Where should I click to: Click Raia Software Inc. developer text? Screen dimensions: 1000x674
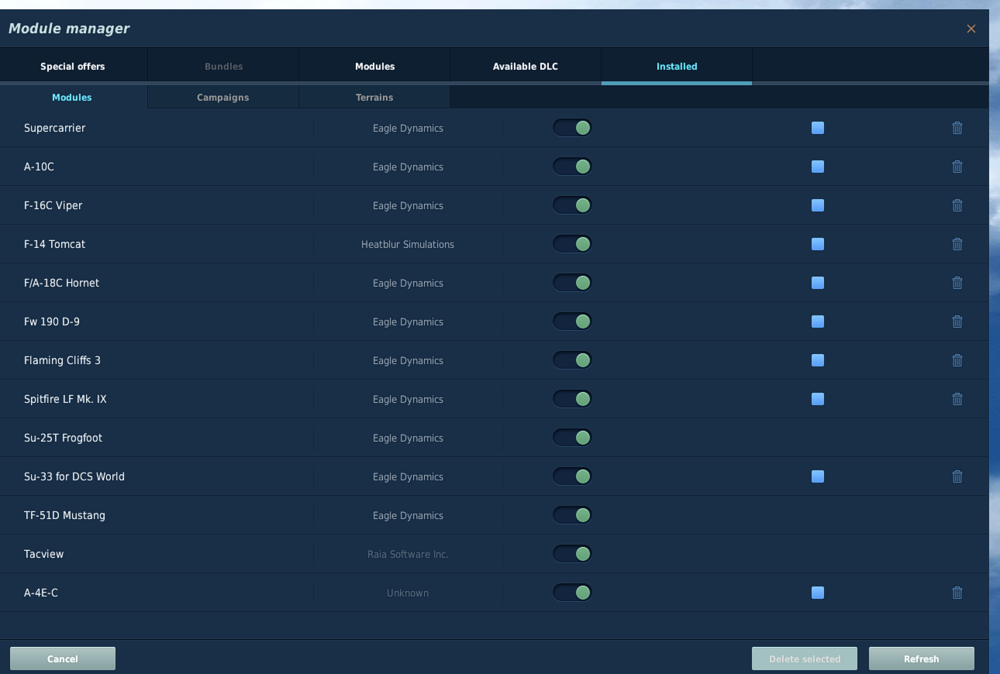(x=408, y=554)
